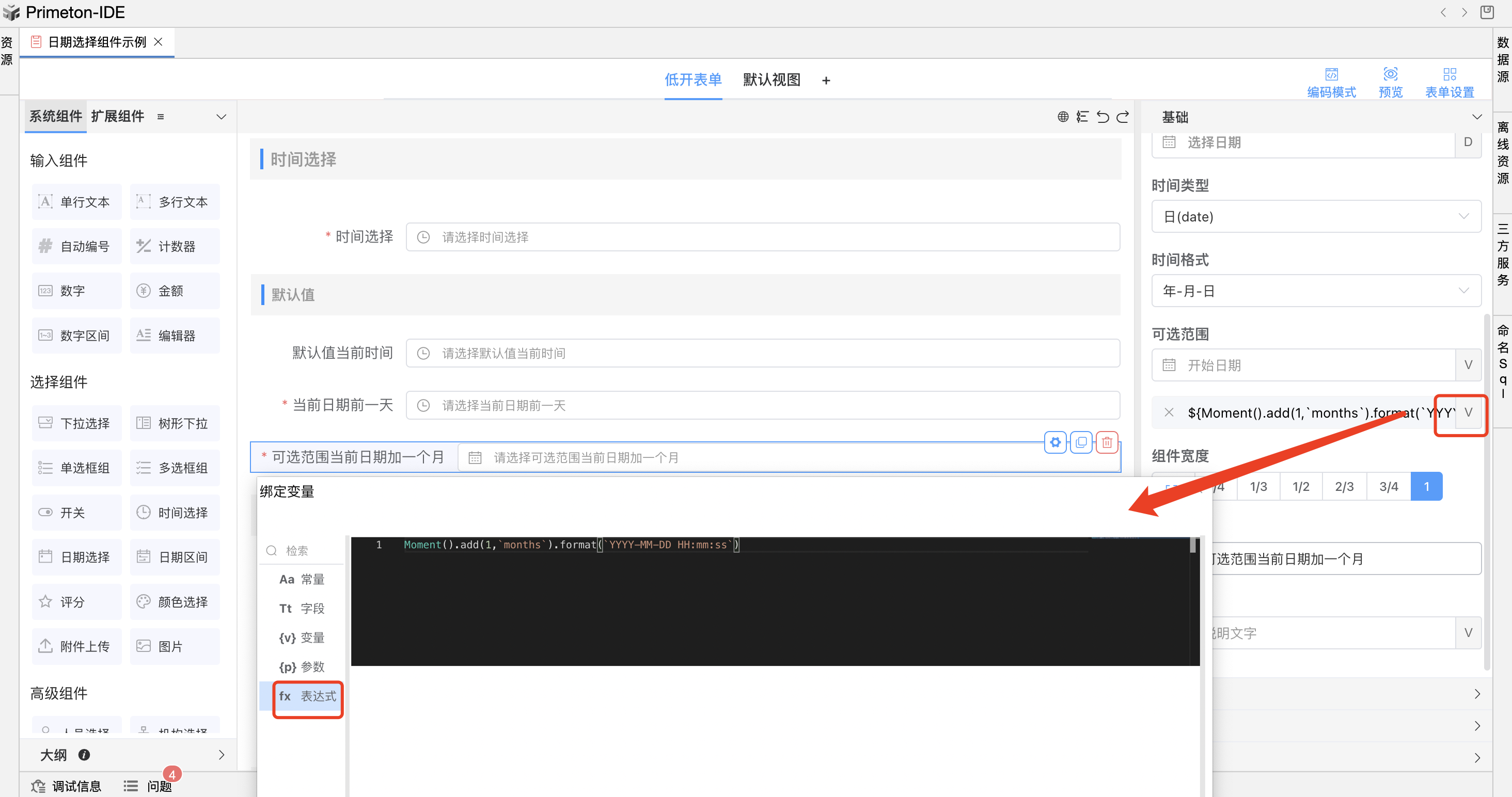The image size is (1512, 797).
Task: Select fx 表达式 in variable list
Action: (308, 696)
